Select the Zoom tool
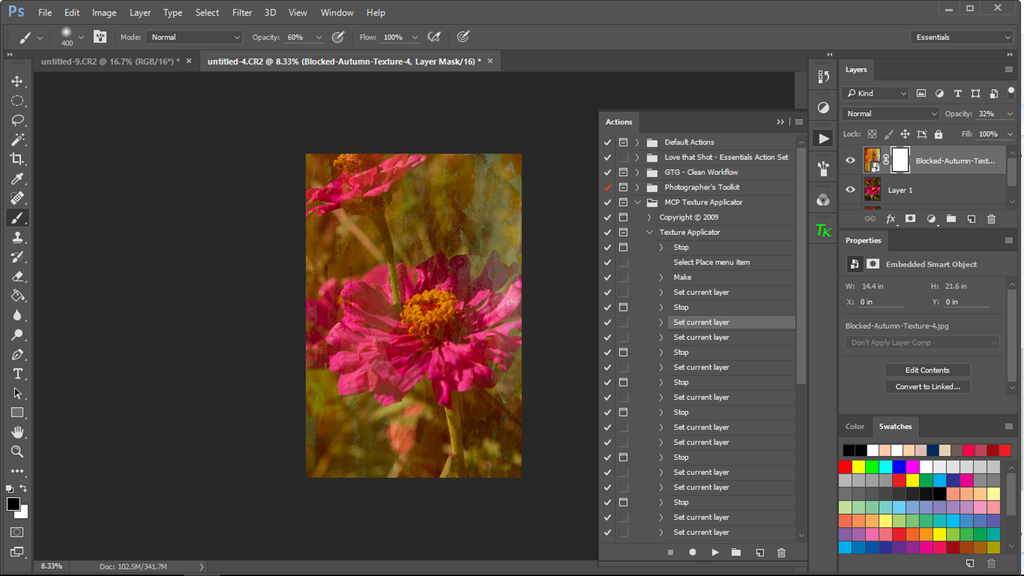This screenshot has width=1024, height=576. pos(17,451)
